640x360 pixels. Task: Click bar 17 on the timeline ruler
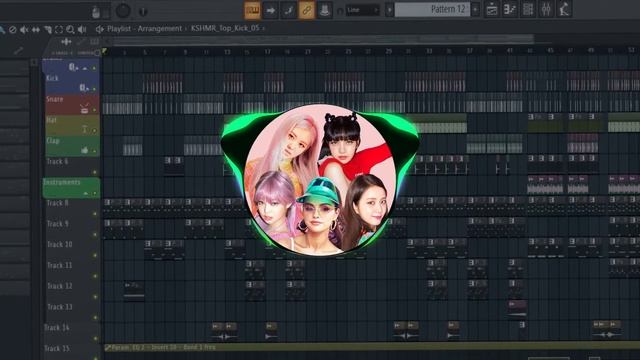click(x=267, y=52)
